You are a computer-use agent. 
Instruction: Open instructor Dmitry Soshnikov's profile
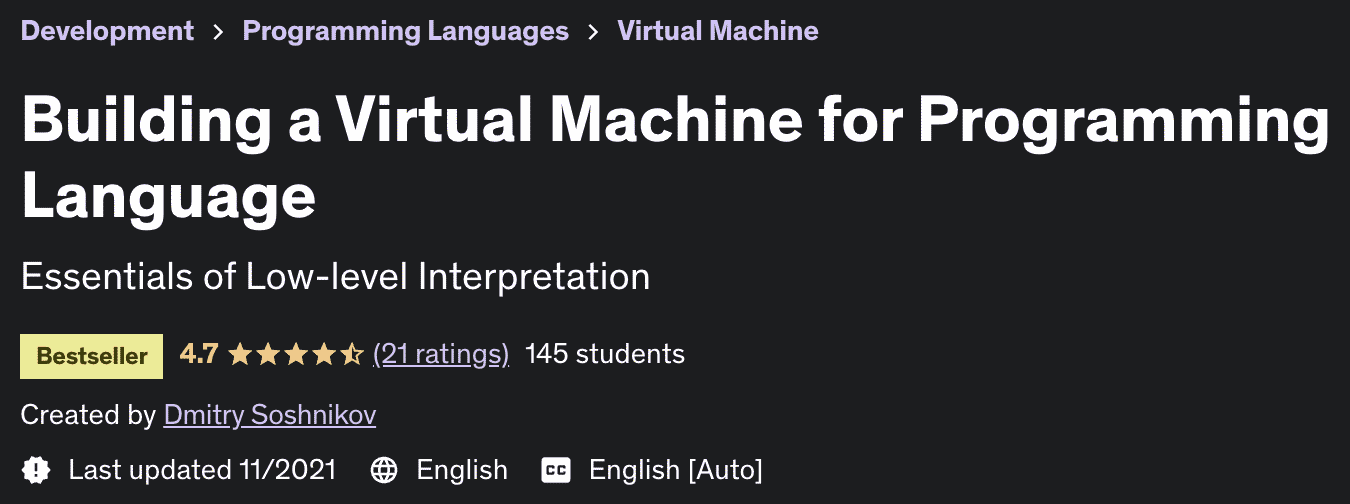(x=269, y=415)
